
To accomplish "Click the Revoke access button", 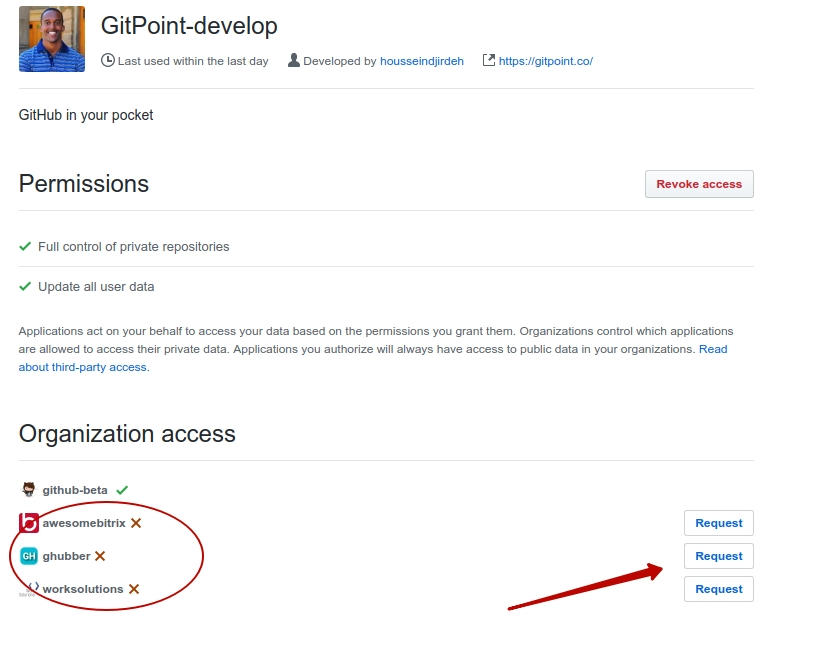I will tap(699, 184).
